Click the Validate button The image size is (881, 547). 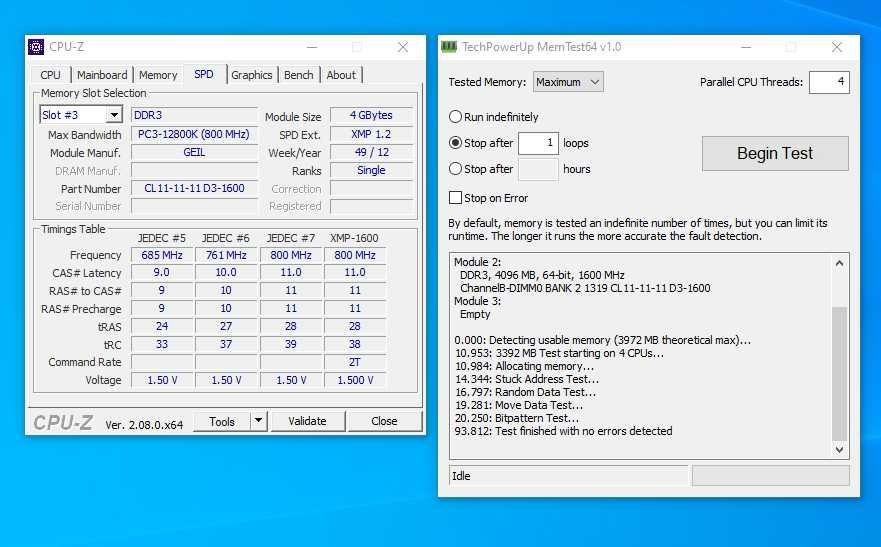pyautogui.click(x=307, y=421)
